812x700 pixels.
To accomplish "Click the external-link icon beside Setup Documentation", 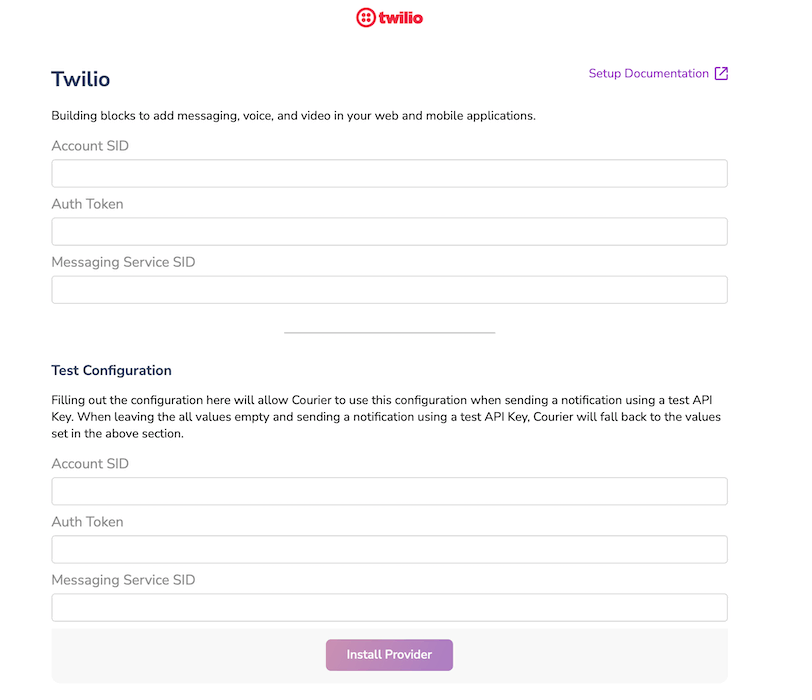I will tap(722, 73).
